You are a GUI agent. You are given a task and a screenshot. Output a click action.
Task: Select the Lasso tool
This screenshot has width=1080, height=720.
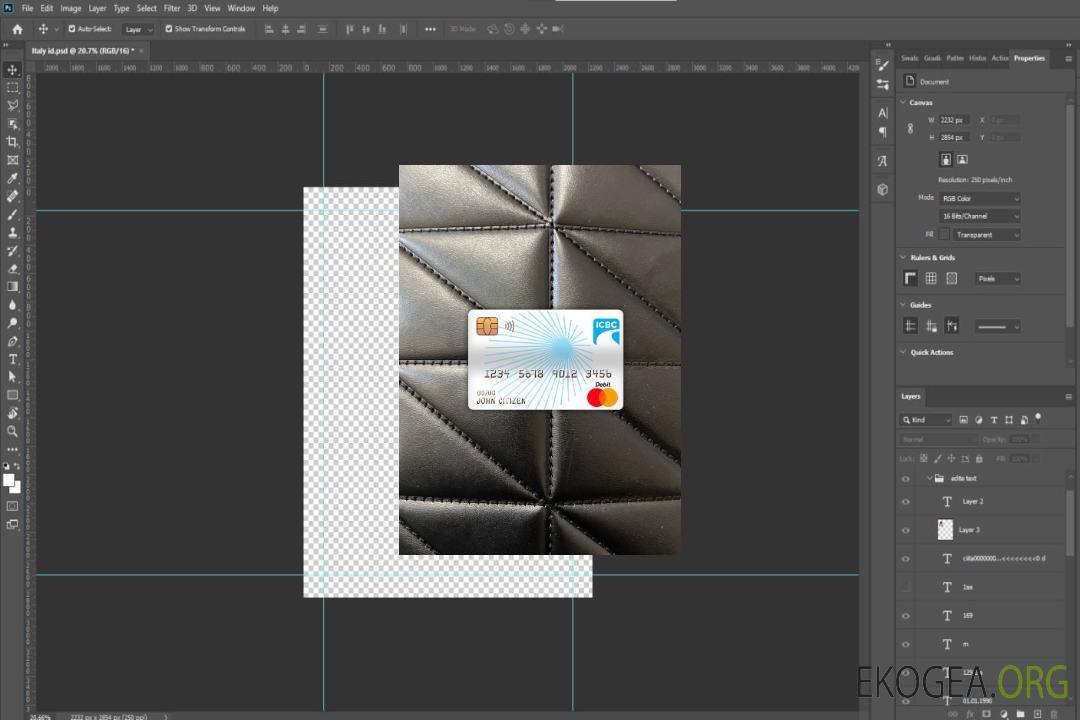13,105
